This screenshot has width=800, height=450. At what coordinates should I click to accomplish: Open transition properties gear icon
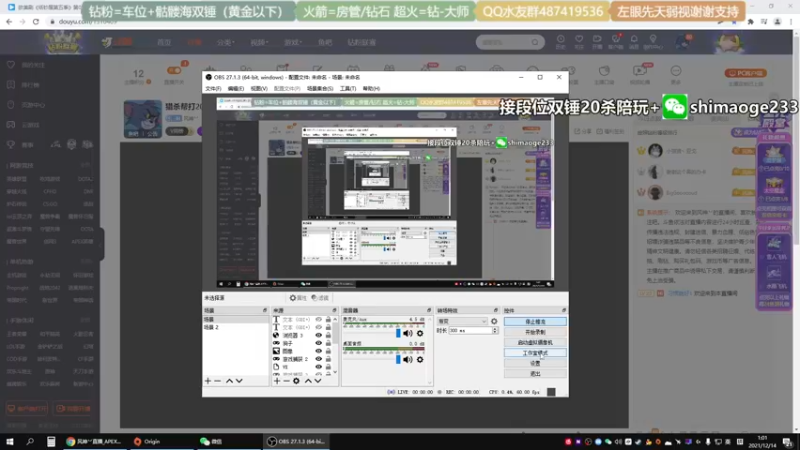click(494, 321)
